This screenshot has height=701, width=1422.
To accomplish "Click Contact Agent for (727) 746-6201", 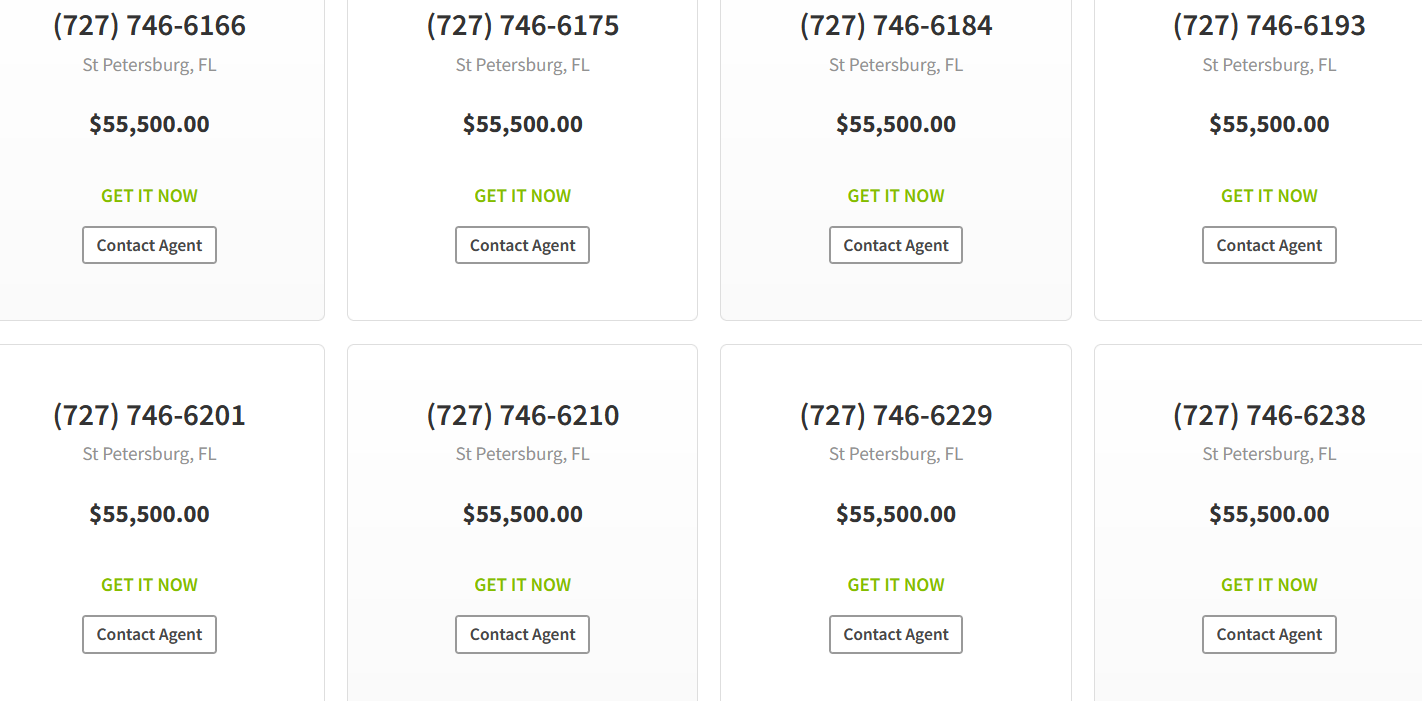I will 149,634.
